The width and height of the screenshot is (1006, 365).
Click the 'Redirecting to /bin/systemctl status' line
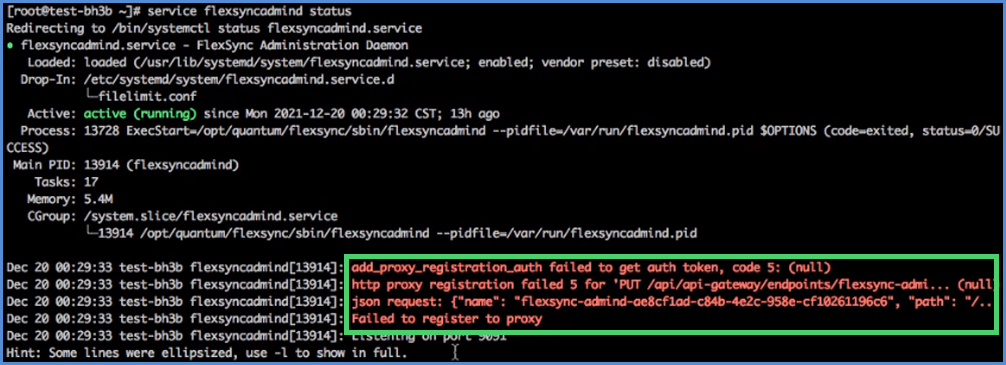click(x=215, y=28)
